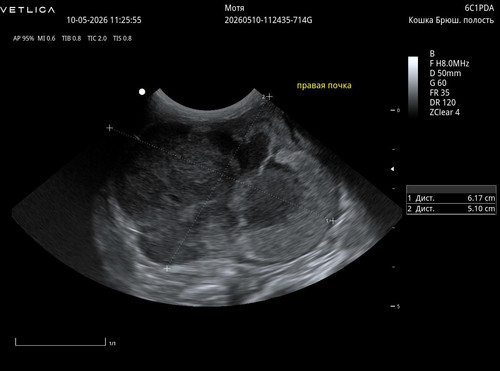
Task: Click the measurement results panel header
Action: [x=451, y=189]
